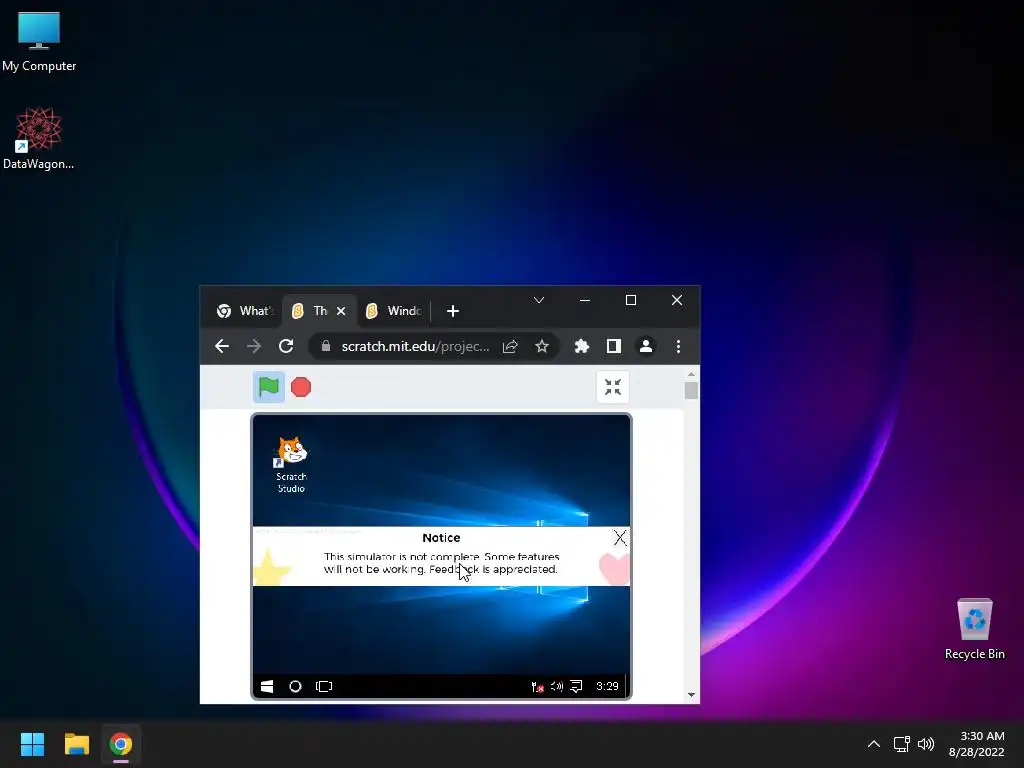Open the simulator action center icon

576,686
